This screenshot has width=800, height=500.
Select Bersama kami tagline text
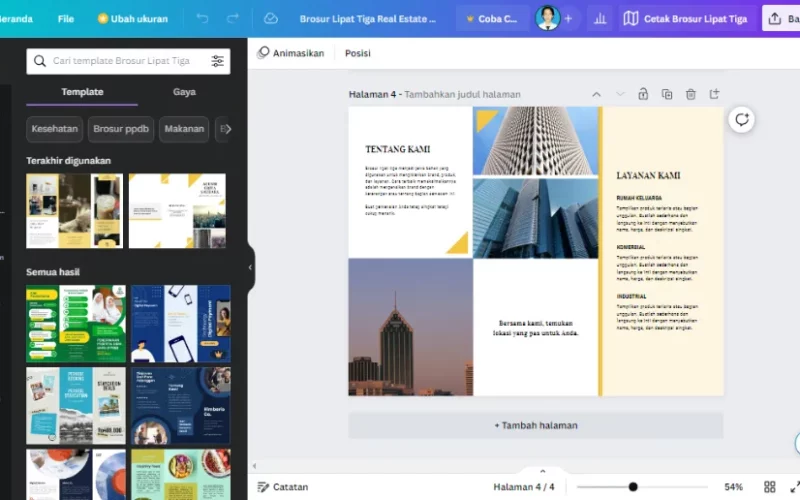point(536,328)
